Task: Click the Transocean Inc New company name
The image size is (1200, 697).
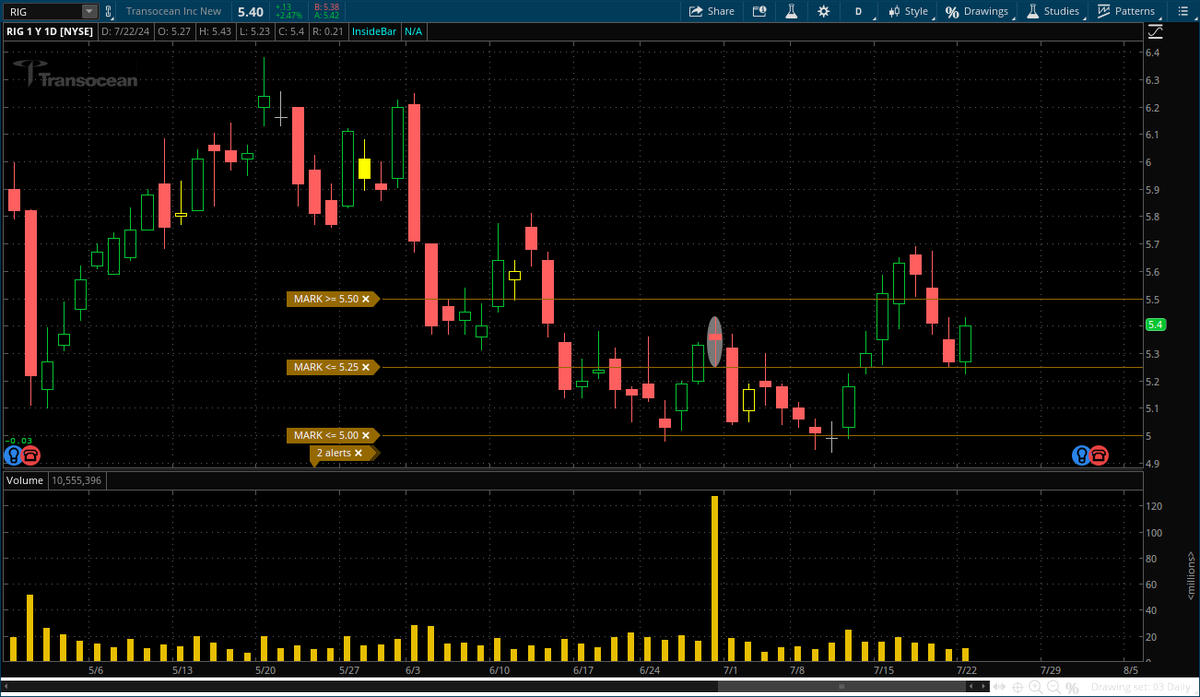Action: (175, 11)
